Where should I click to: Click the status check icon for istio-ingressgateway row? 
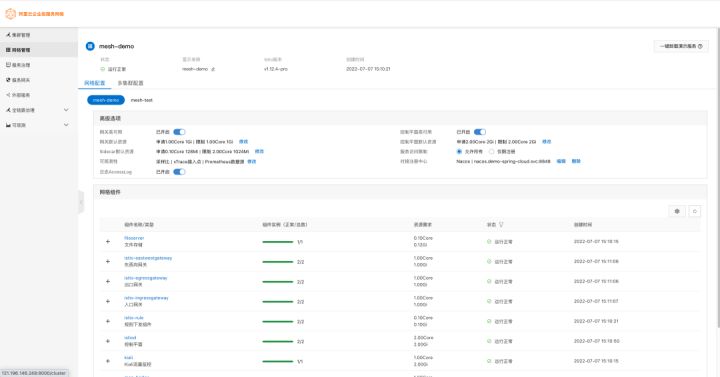tap(489, 301)
